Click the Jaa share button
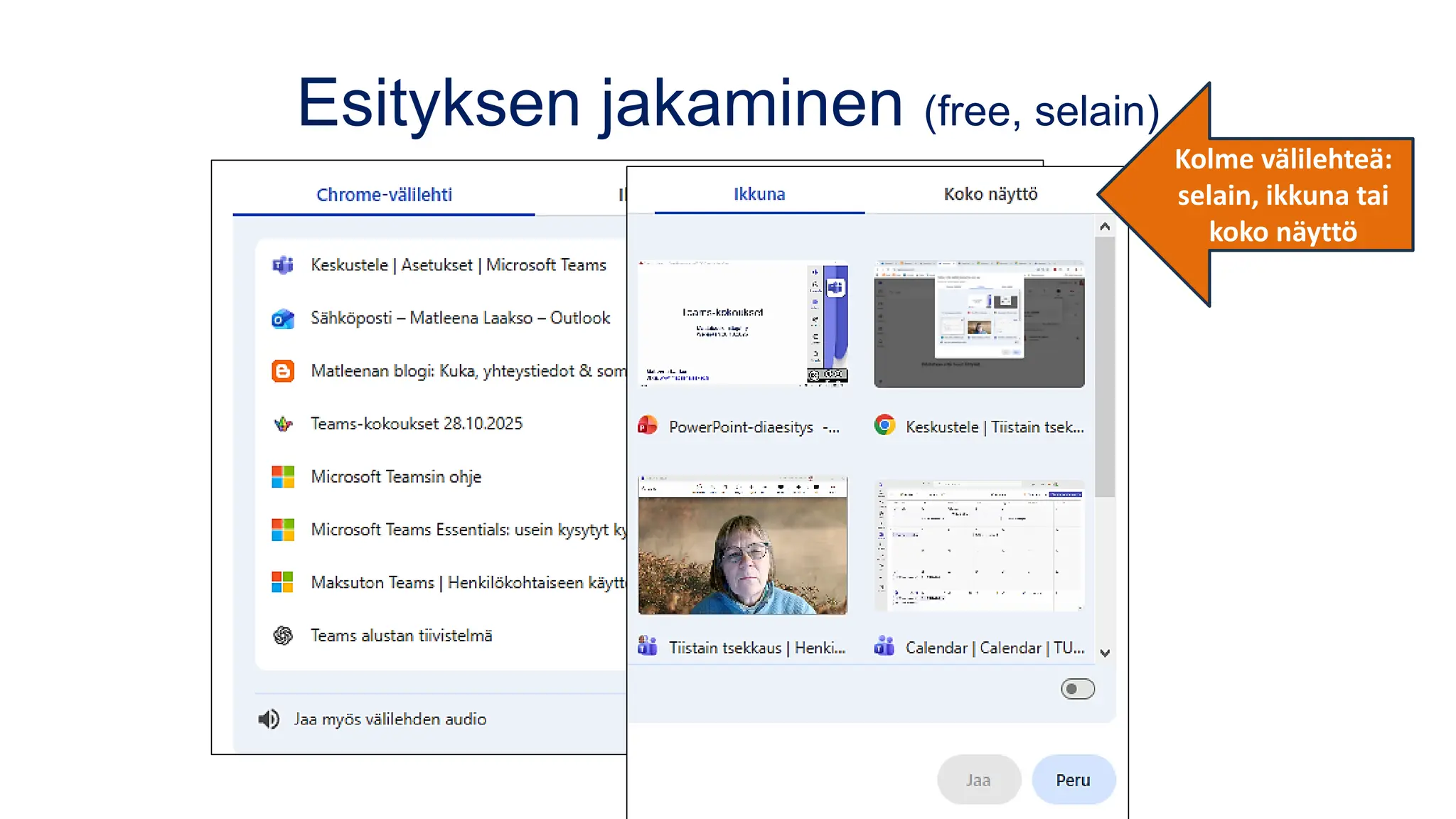This screenshot has height=819, width=1456. click(979, 780)
